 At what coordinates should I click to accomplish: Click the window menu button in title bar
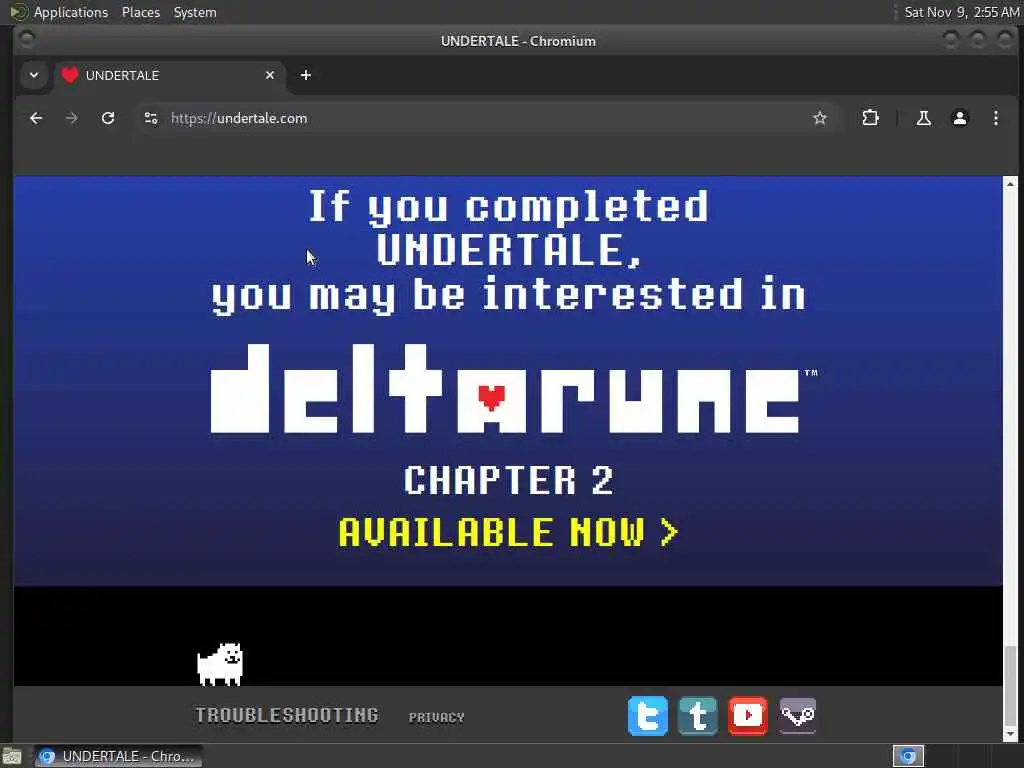tap(27, 40)
